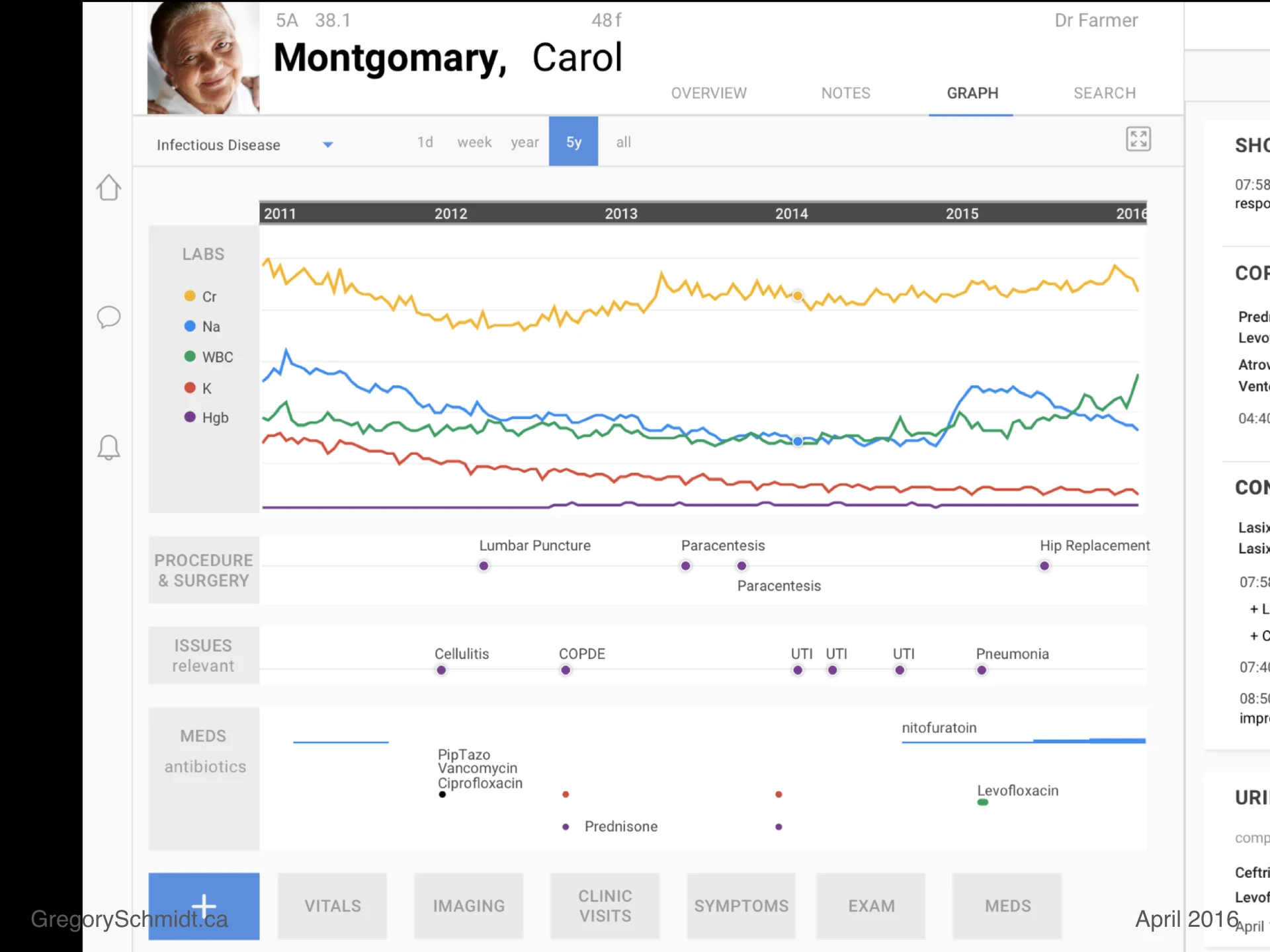This screenshot has width=1270, height=952.
Task: Add the CLINIC VISITS panel
Action: [x=605, y=906]
